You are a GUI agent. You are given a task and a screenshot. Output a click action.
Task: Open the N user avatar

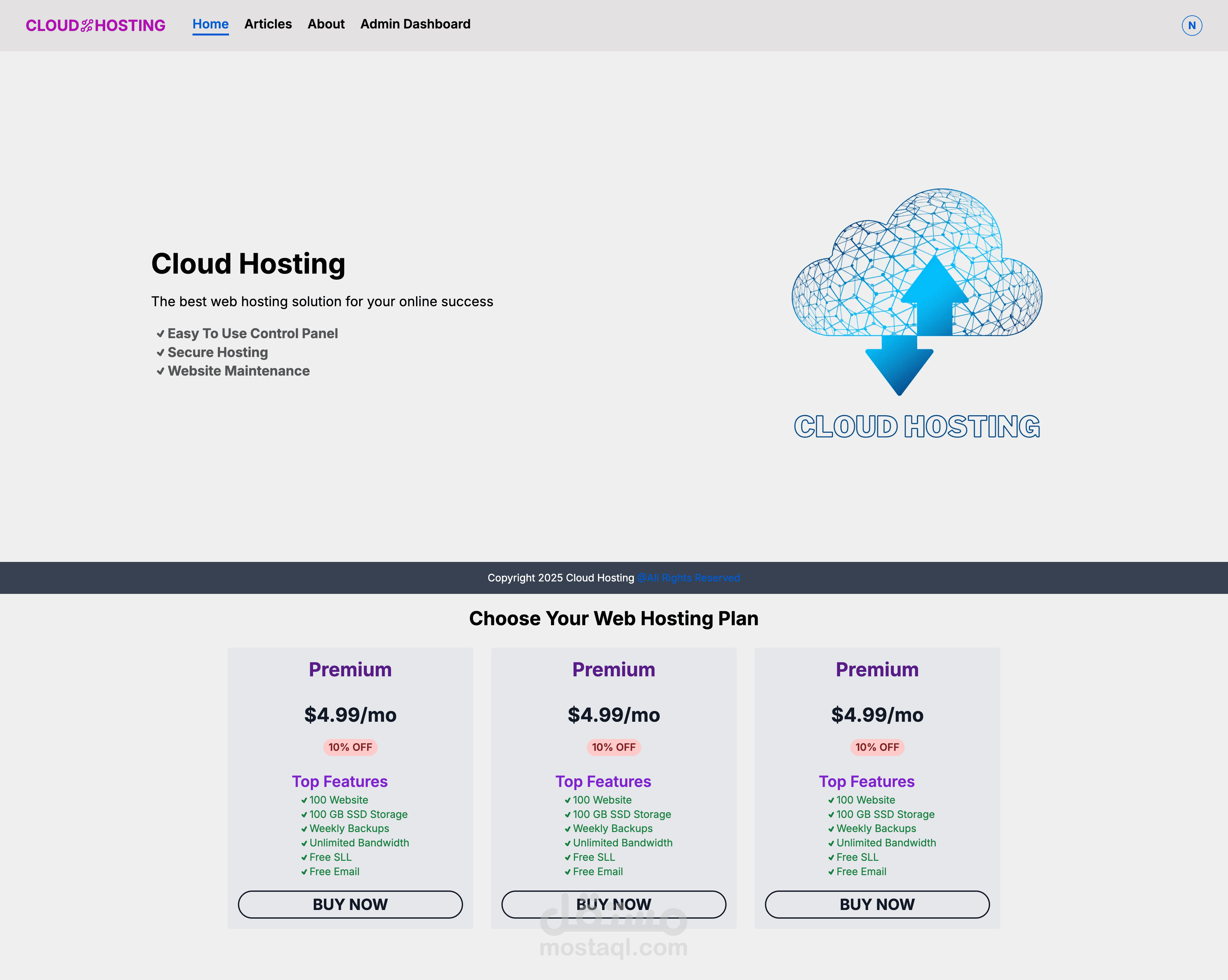tap(1192, 26)
